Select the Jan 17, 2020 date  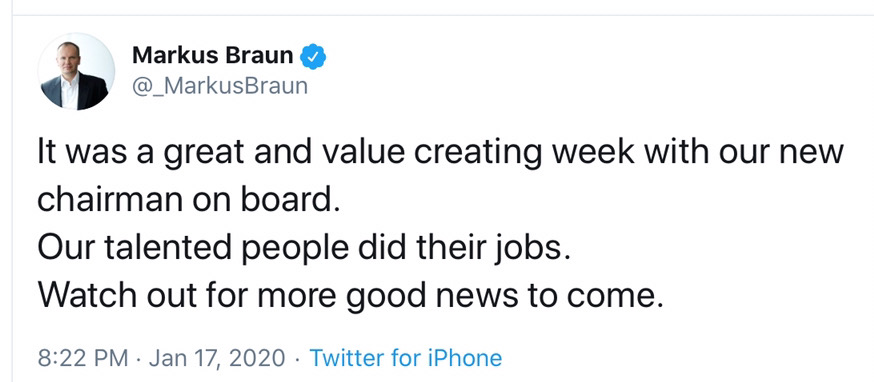click(x=217, y=358)
